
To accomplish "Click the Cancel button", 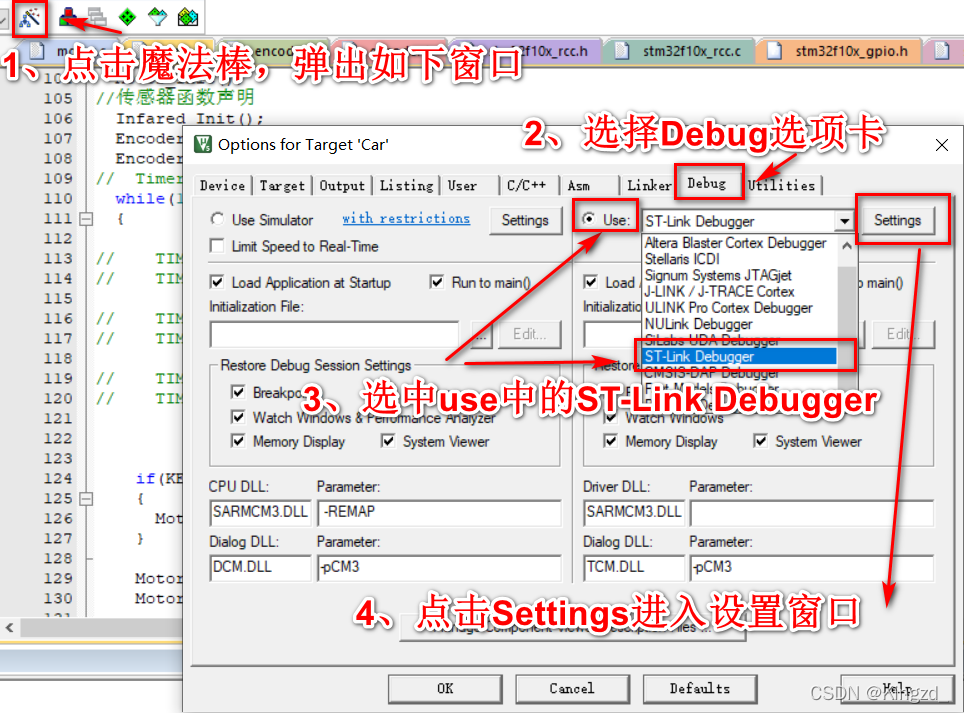I will coord(572,689).
